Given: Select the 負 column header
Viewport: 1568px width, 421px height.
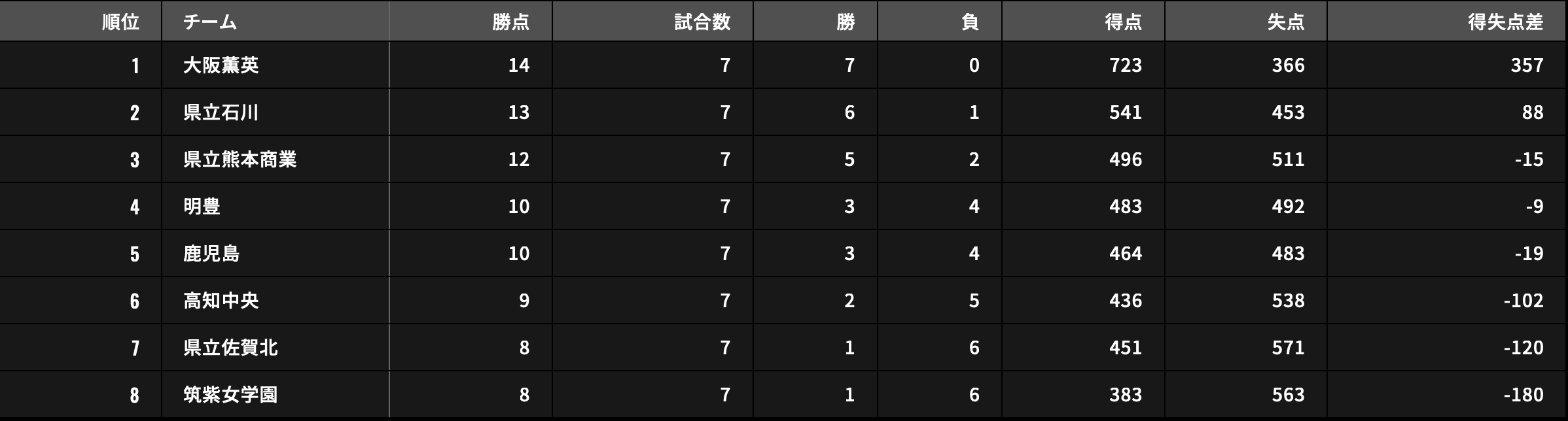Looking at the screenshot, I should (970, 22).
